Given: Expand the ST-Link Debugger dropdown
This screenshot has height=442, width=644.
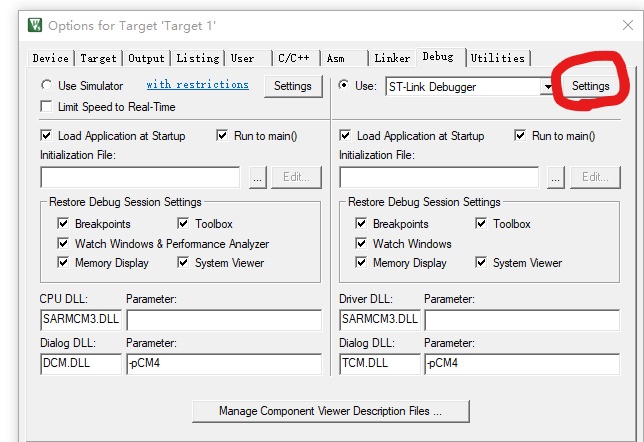Looking at the screenshot, I should pyautogui.click(x=548, y=87).
